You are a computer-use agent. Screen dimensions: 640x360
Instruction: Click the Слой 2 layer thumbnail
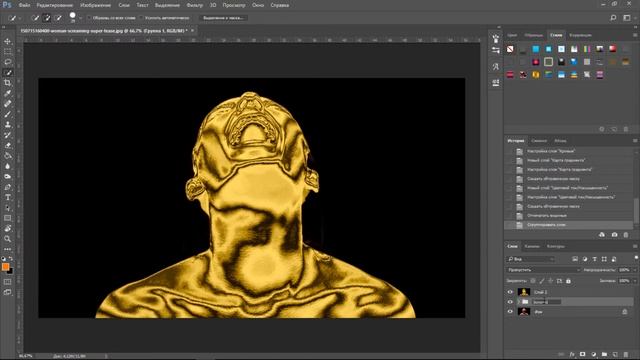click(524, 292)
